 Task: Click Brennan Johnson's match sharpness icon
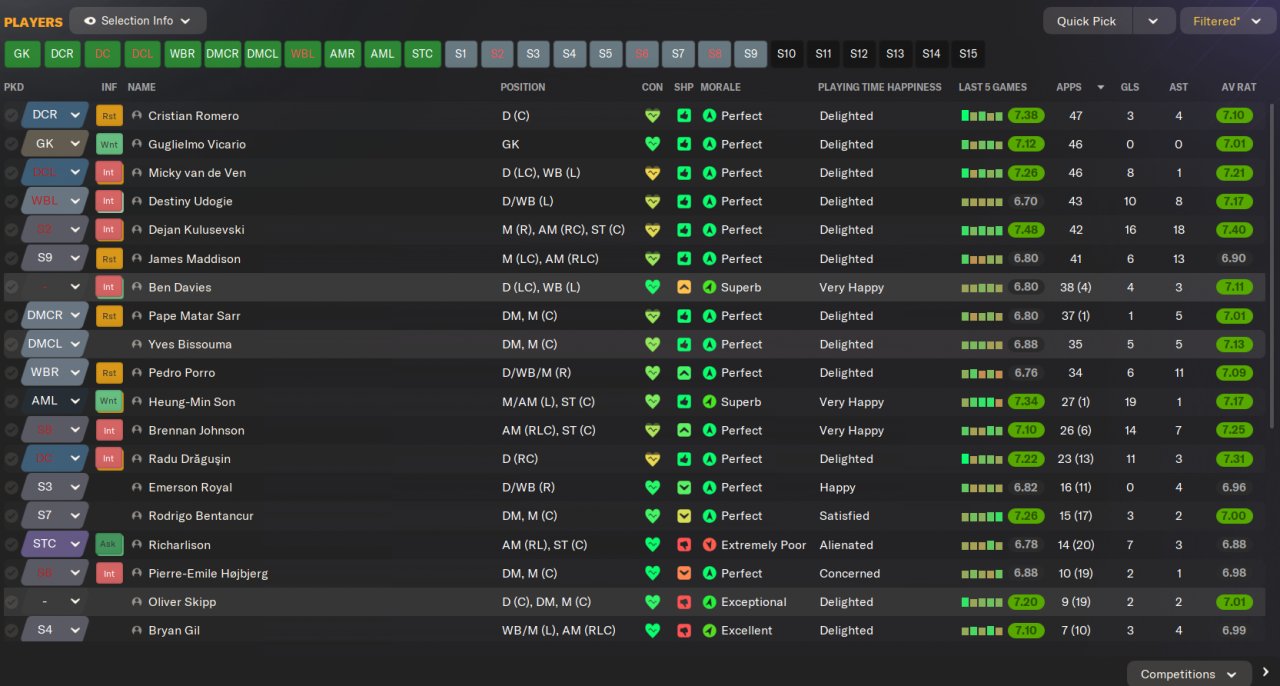pos(684,430)
